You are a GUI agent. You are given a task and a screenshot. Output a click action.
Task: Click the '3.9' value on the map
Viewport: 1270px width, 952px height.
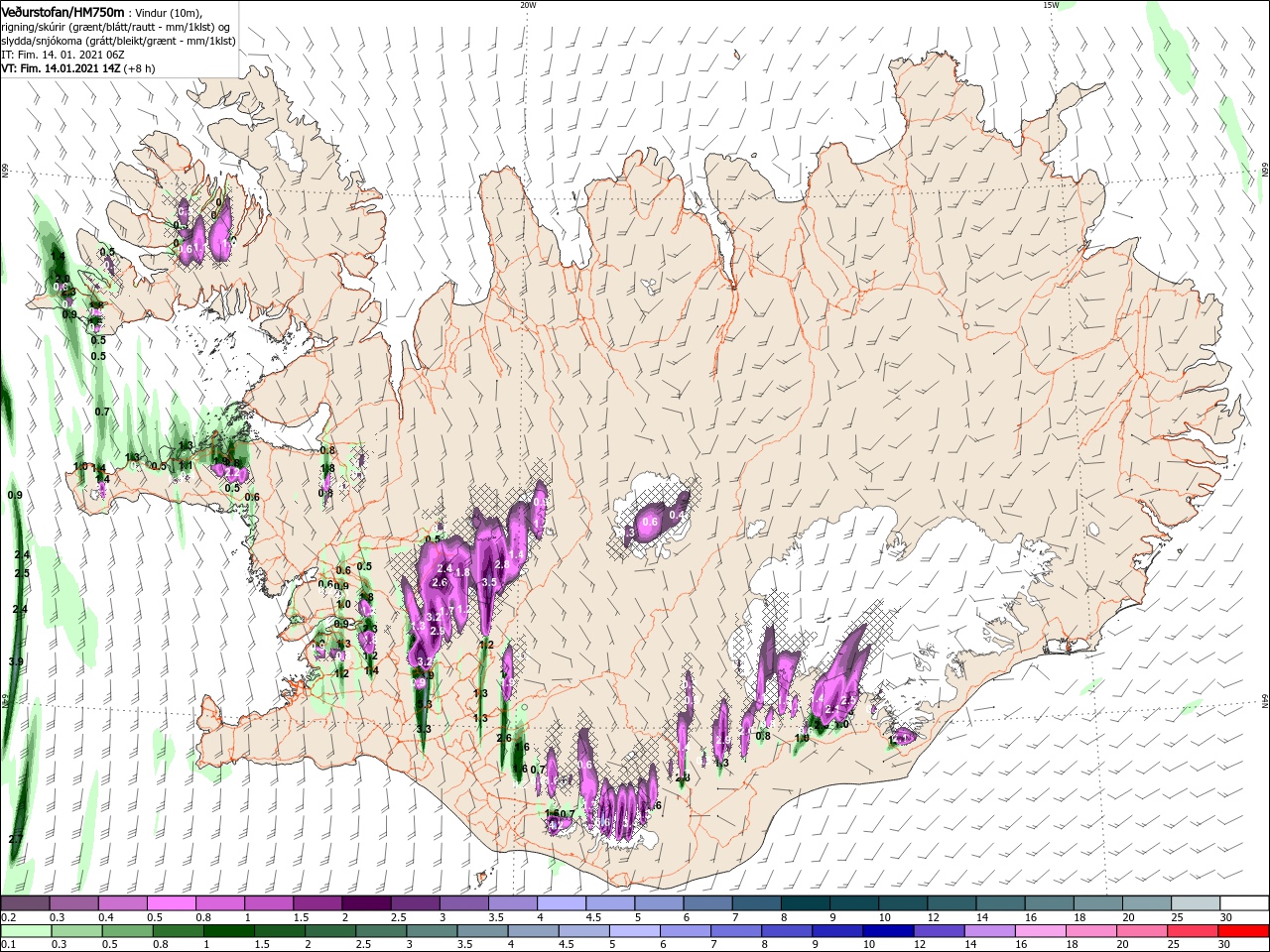16,661
